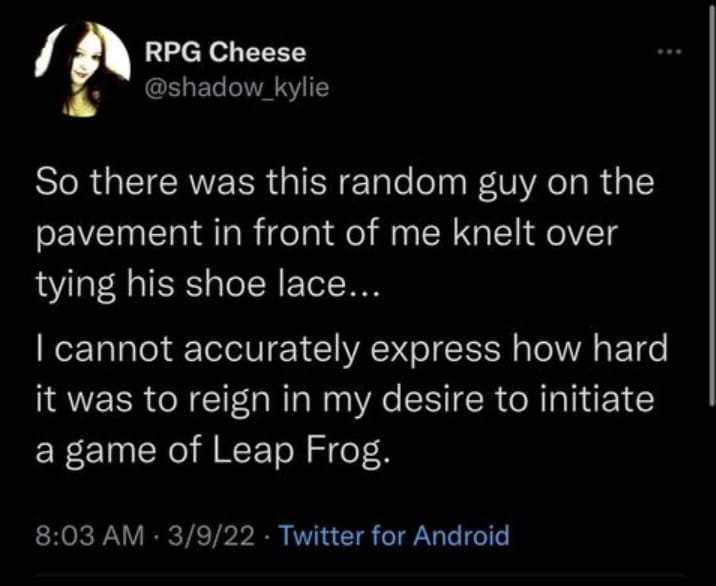Open the RPG Cheese display name
This screenshot has width=716, height=586.
pos(225,51)
